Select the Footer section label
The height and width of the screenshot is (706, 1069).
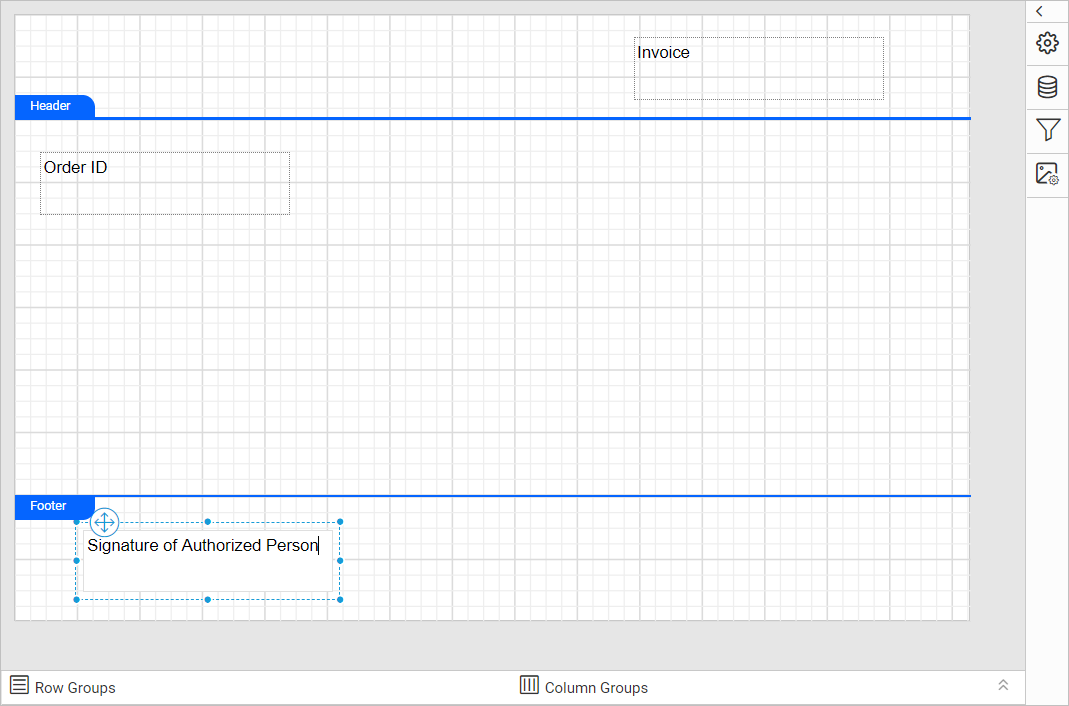click(x=54, y=506)
